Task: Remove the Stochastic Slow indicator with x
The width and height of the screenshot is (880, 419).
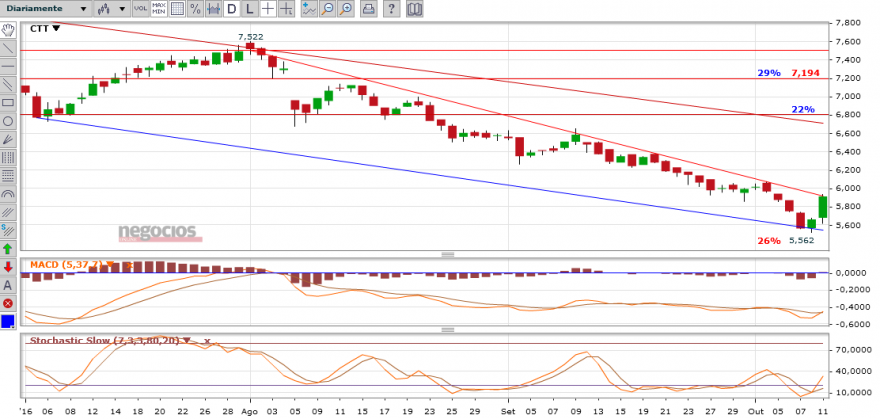Action: (x=207, y=341)
